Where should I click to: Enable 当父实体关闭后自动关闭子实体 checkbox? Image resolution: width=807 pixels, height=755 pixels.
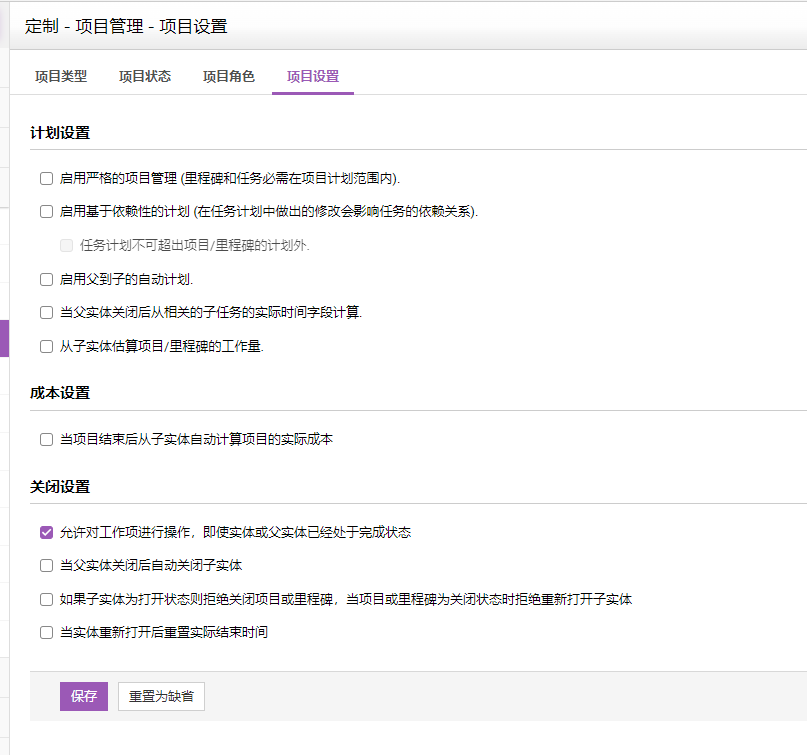pos(46,566)
